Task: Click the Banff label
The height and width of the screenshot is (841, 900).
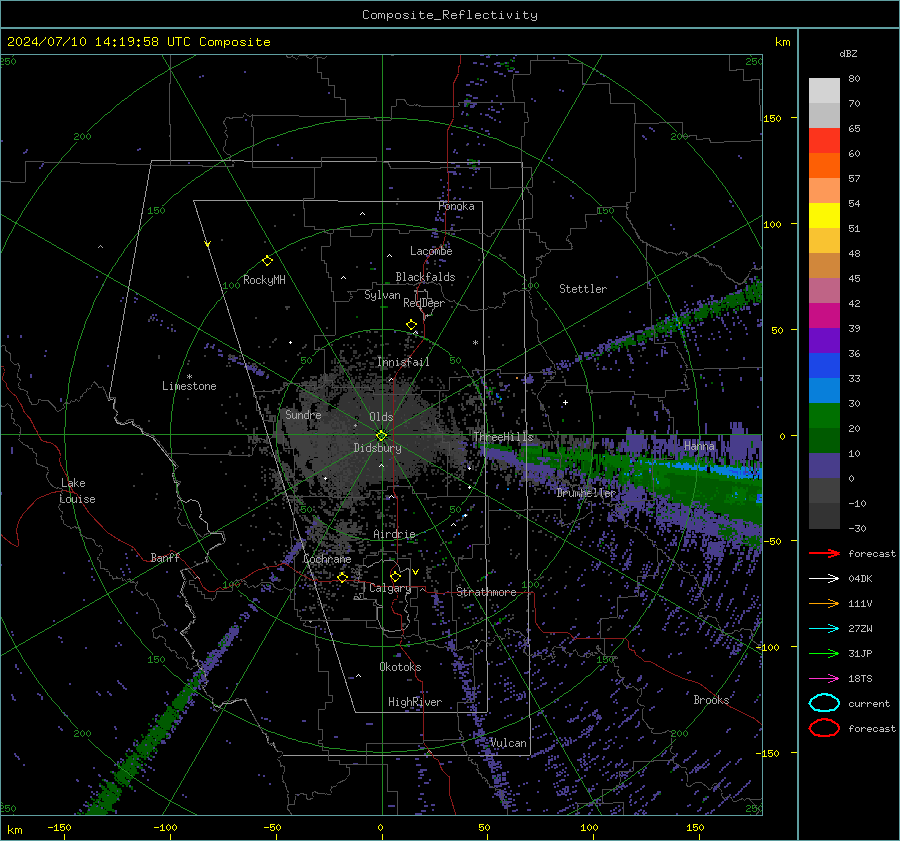Action: click(165, 557)
